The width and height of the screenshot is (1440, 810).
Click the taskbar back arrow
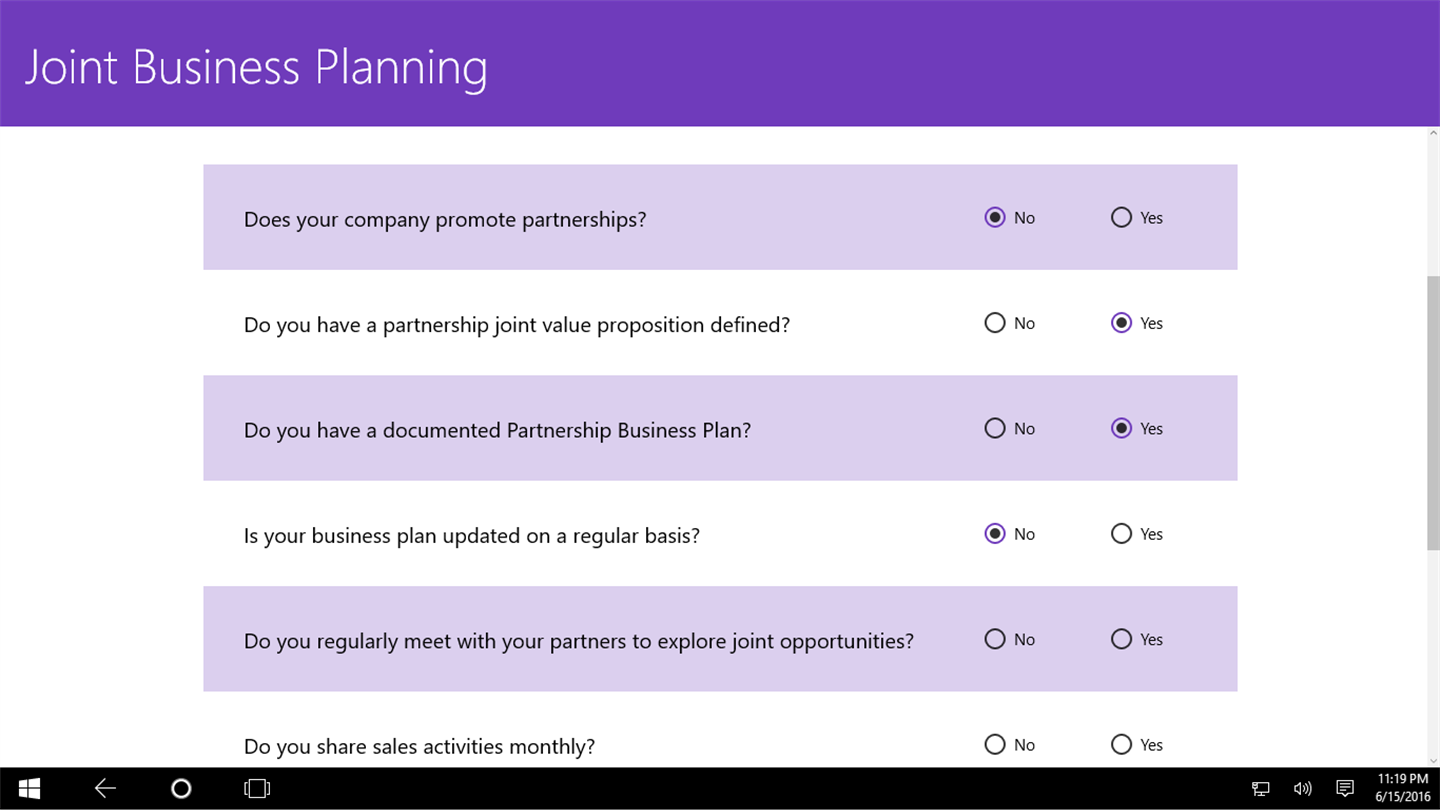[x=105, y=789]
